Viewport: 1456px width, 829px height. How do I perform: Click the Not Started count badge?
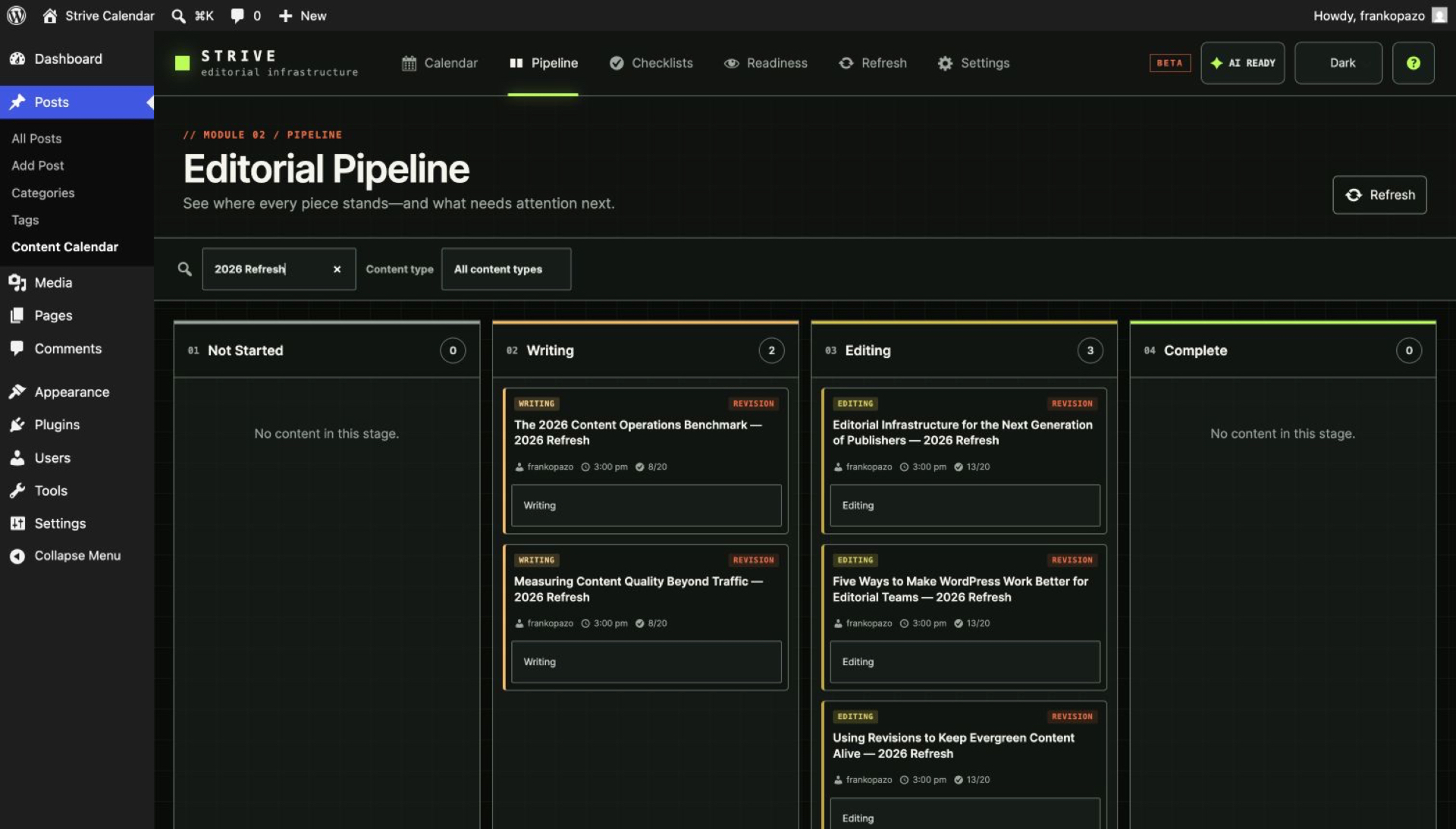pos(453,350)
